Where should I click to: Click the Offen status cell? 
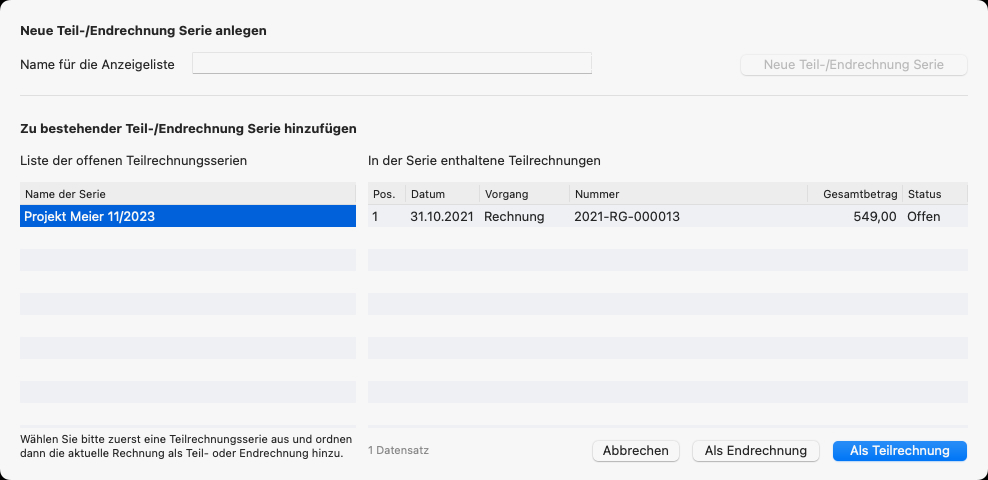[924, 216]
